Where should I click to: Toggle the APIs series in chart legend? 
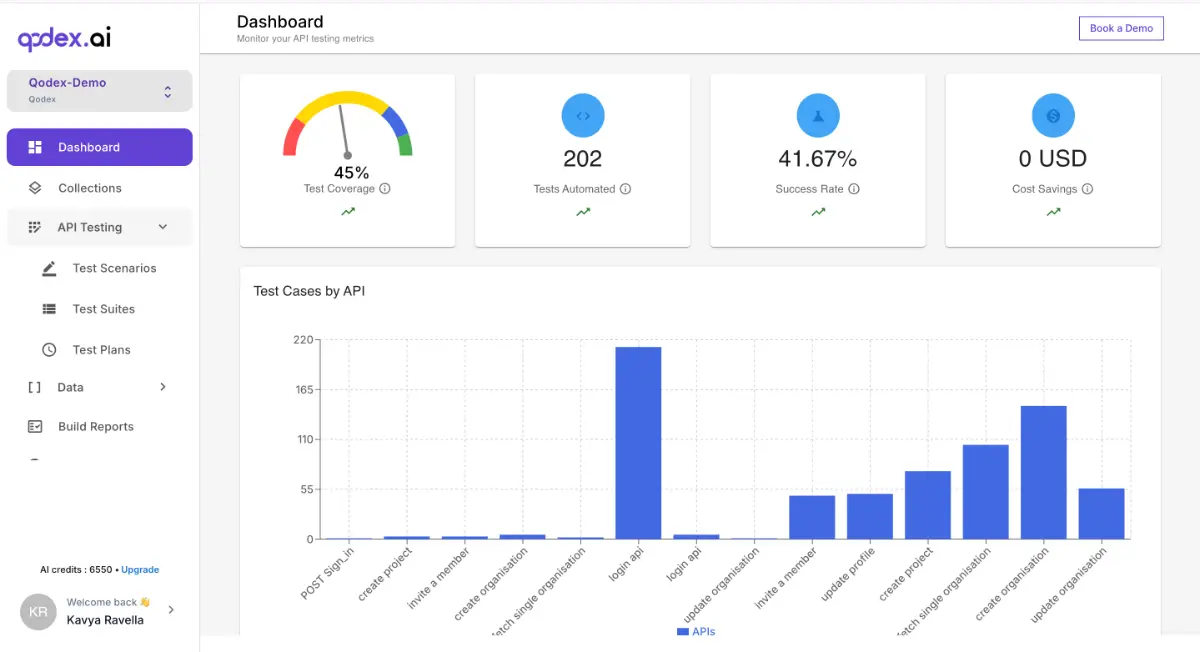[697, 631]
